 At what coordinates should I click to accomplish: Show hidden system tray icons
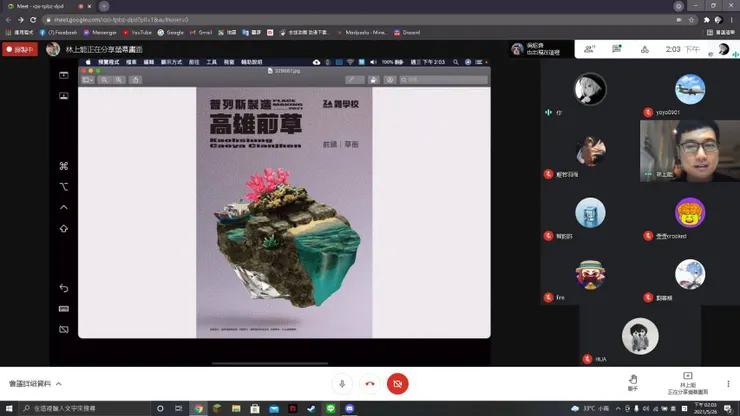618,408
